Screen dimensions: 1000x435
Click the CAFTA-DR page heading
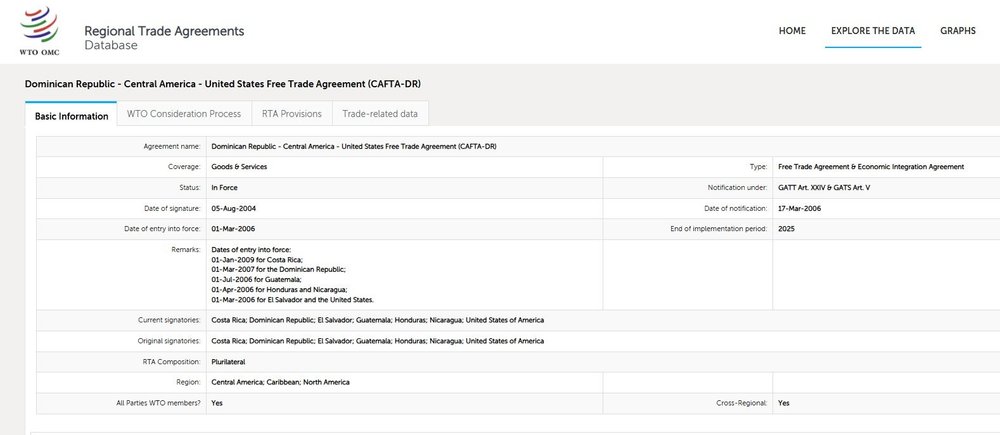point(223,84)
